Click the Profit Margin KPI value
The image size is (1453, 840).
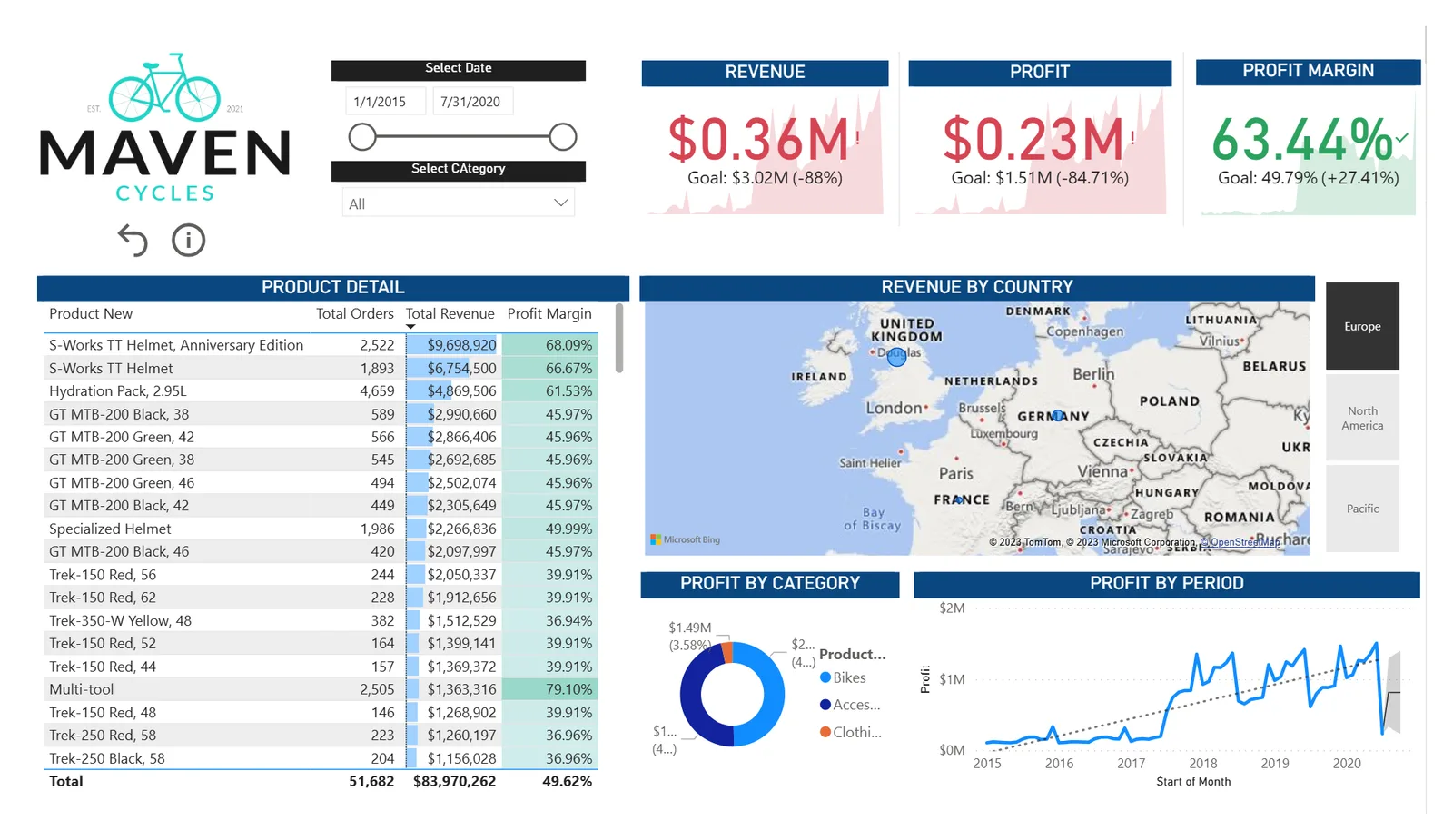(x=1302, y=139)
